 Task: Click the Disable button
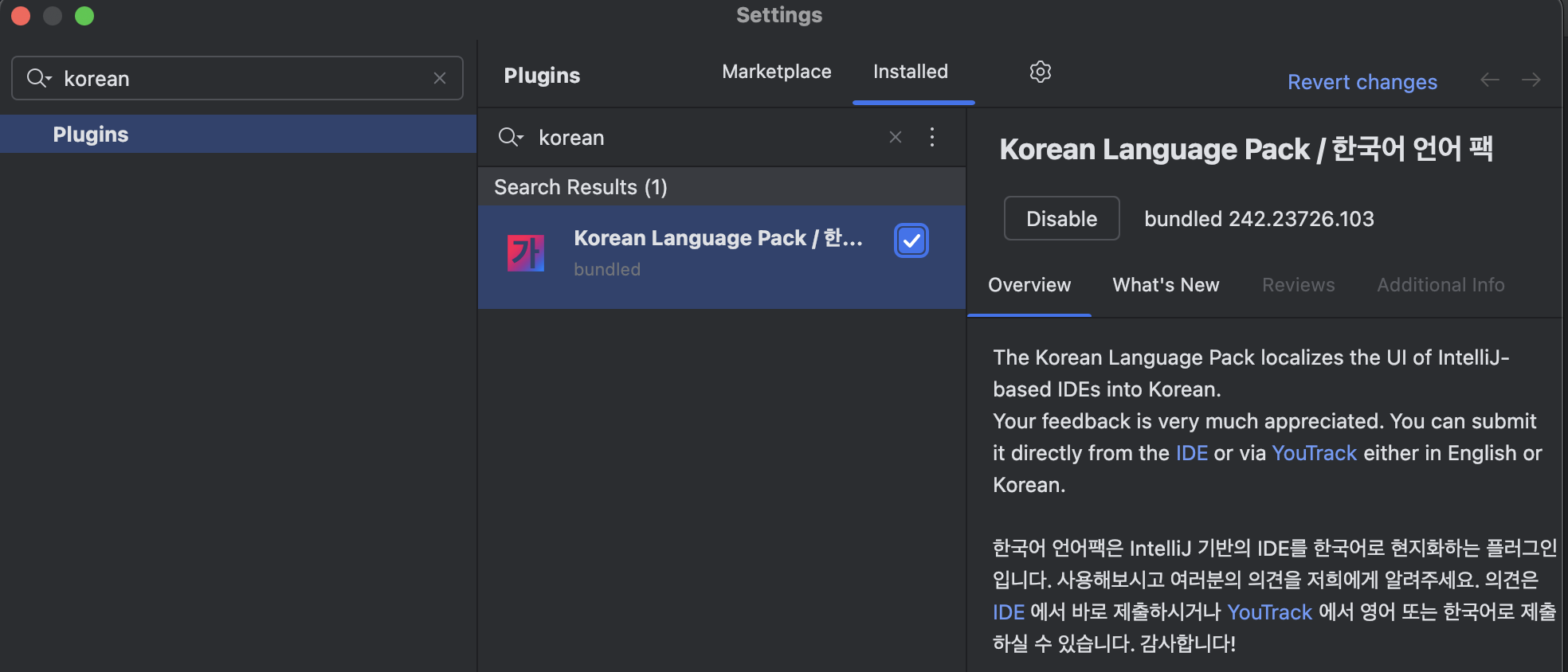[1062, 218]
